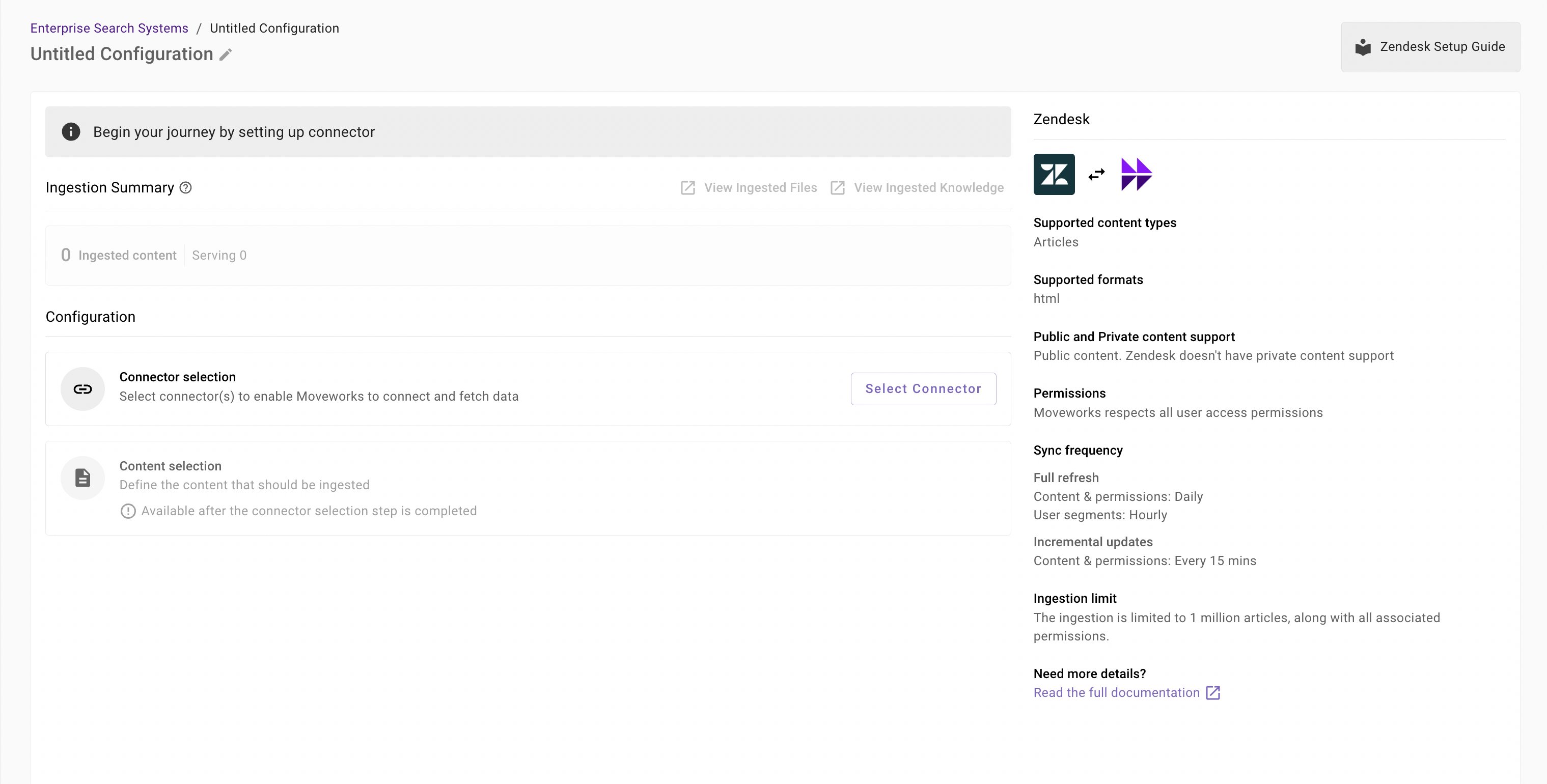Click the external-link icon beside Read full documentation
This screenshot has height=784, width=1547.
coord(1212,692)
